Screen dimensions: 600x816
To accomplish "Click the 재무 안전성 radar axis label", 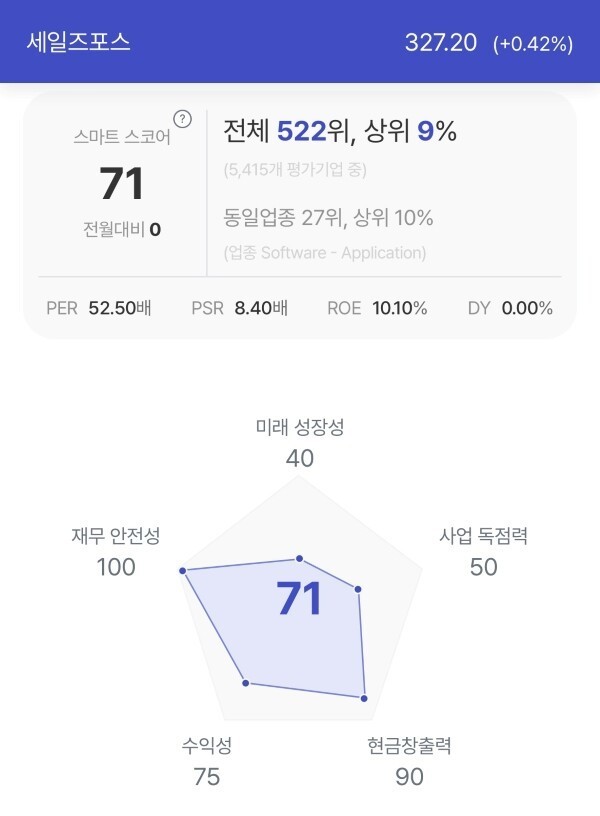I will (x=116, y=537).
